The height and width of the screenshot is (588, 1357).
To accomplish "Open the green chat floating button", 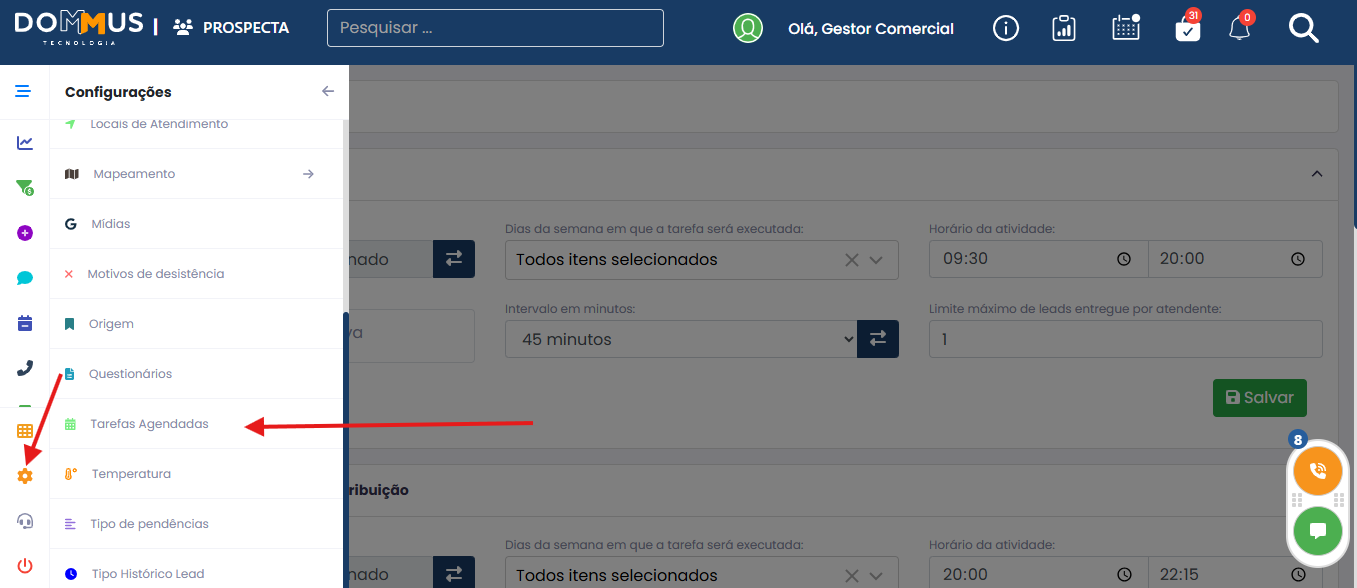I will 1317,530.
